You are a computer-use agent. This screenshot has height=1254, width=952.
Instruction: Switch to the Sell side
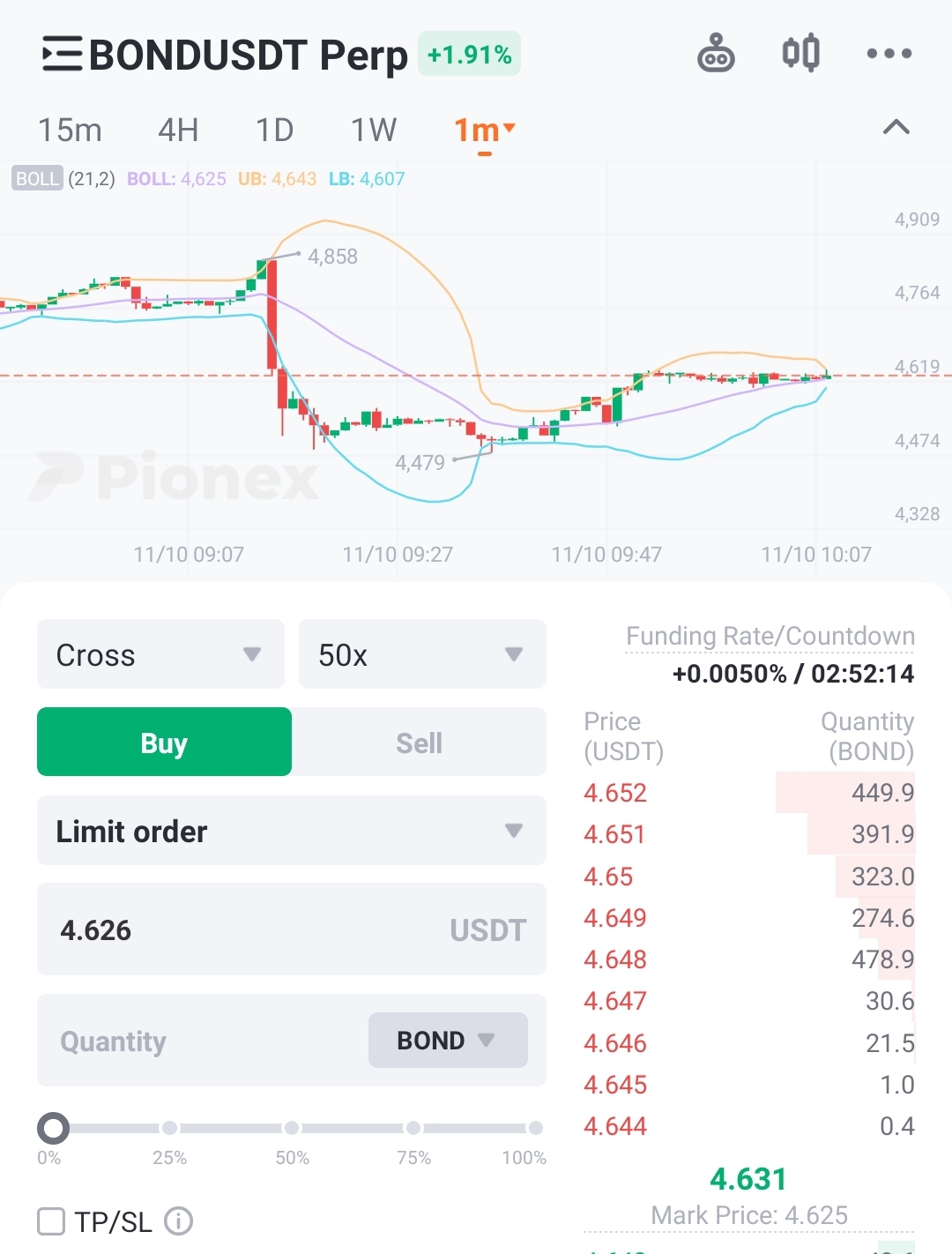pyautogui.click(x=419, y=743)
